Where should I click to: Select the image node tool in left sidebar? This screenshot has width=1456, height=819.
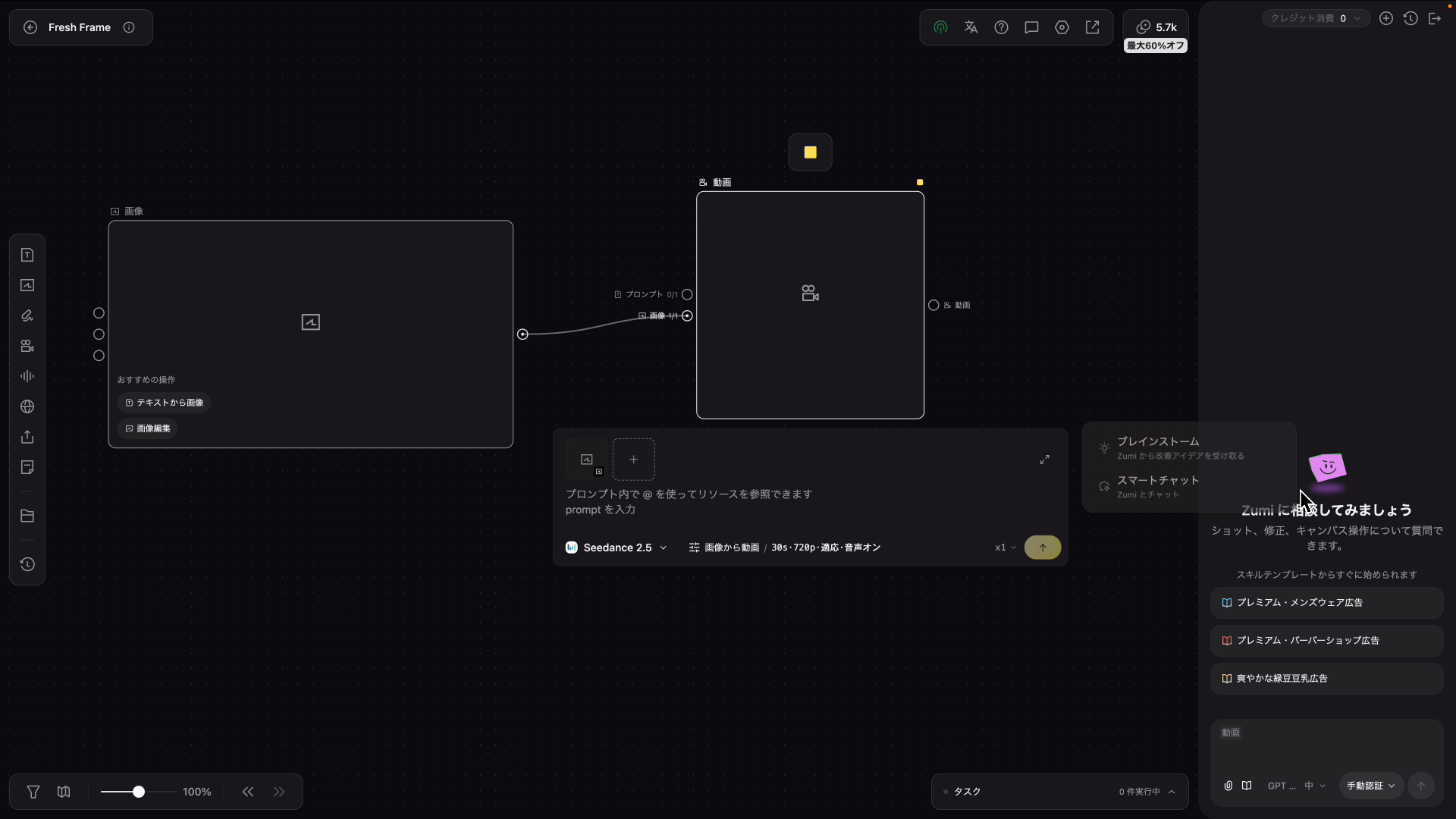[x=27, y=285]
